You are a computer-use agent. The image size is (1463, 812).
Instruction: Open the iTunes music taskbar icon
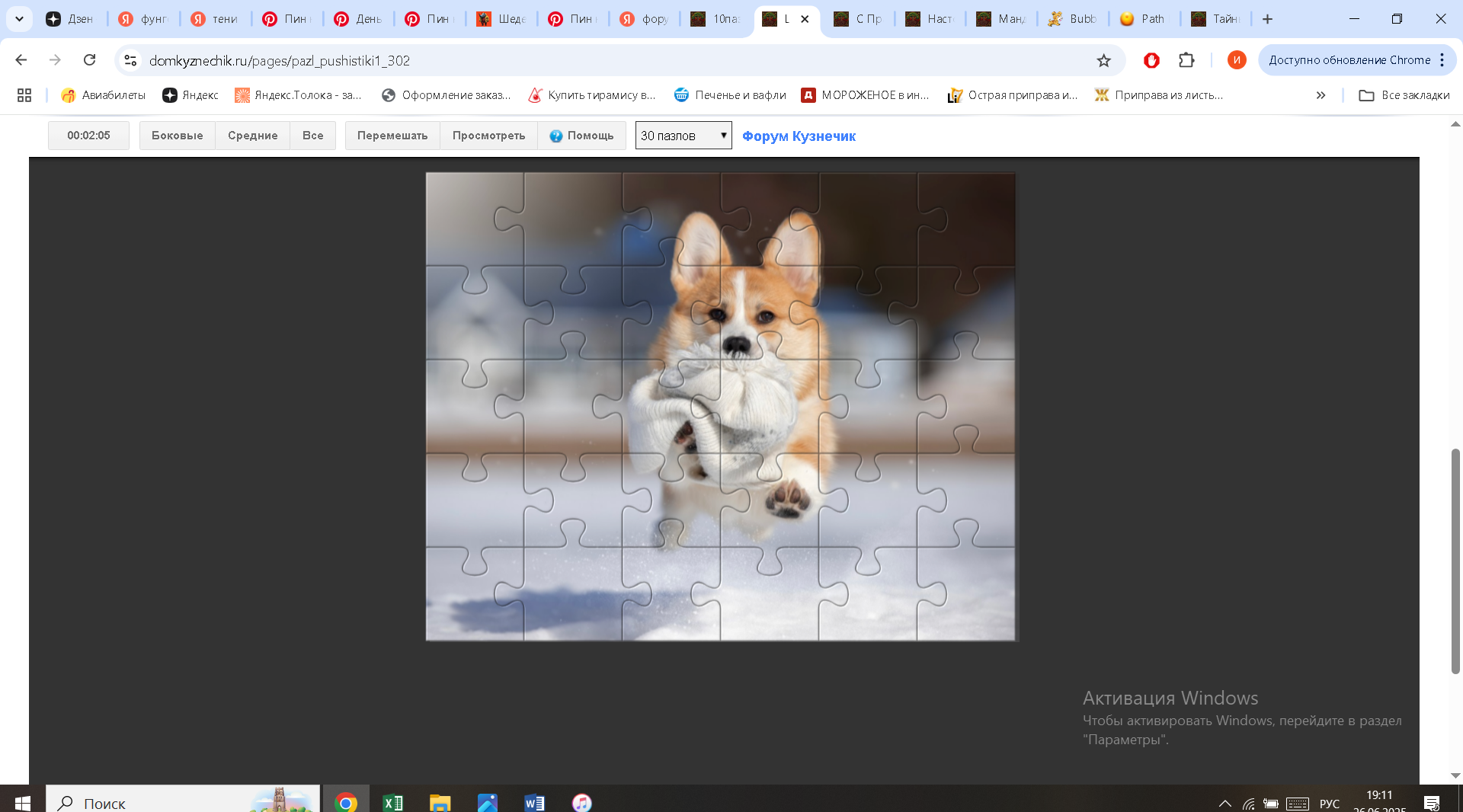point(581,803)
